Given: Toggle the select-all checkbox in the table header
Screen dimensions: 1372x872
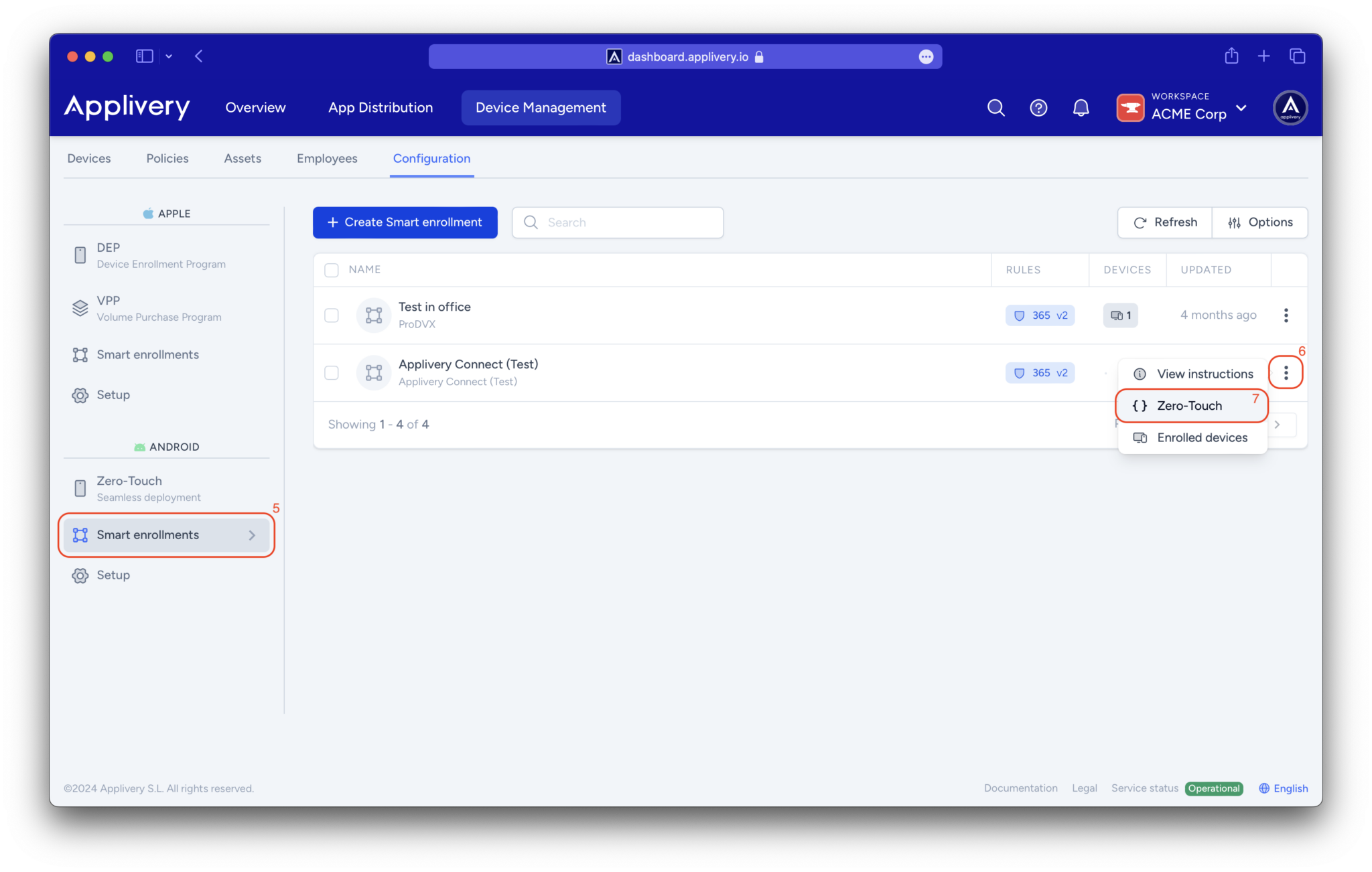Looking at the screenshot, I should point(331,269).
